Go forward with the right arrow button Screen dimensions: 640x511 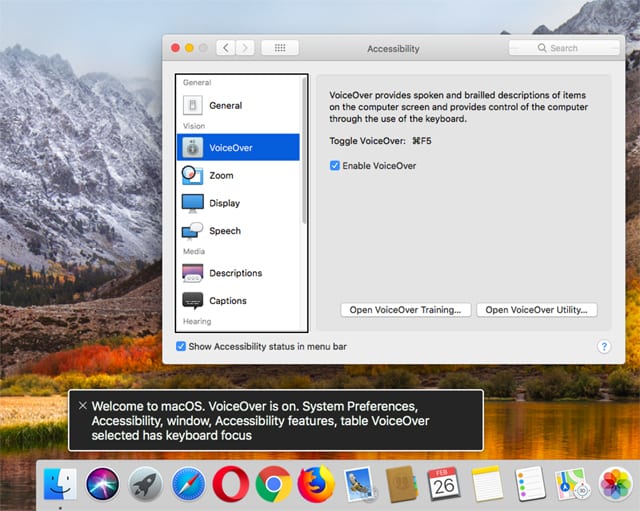[x=245, y=48]
